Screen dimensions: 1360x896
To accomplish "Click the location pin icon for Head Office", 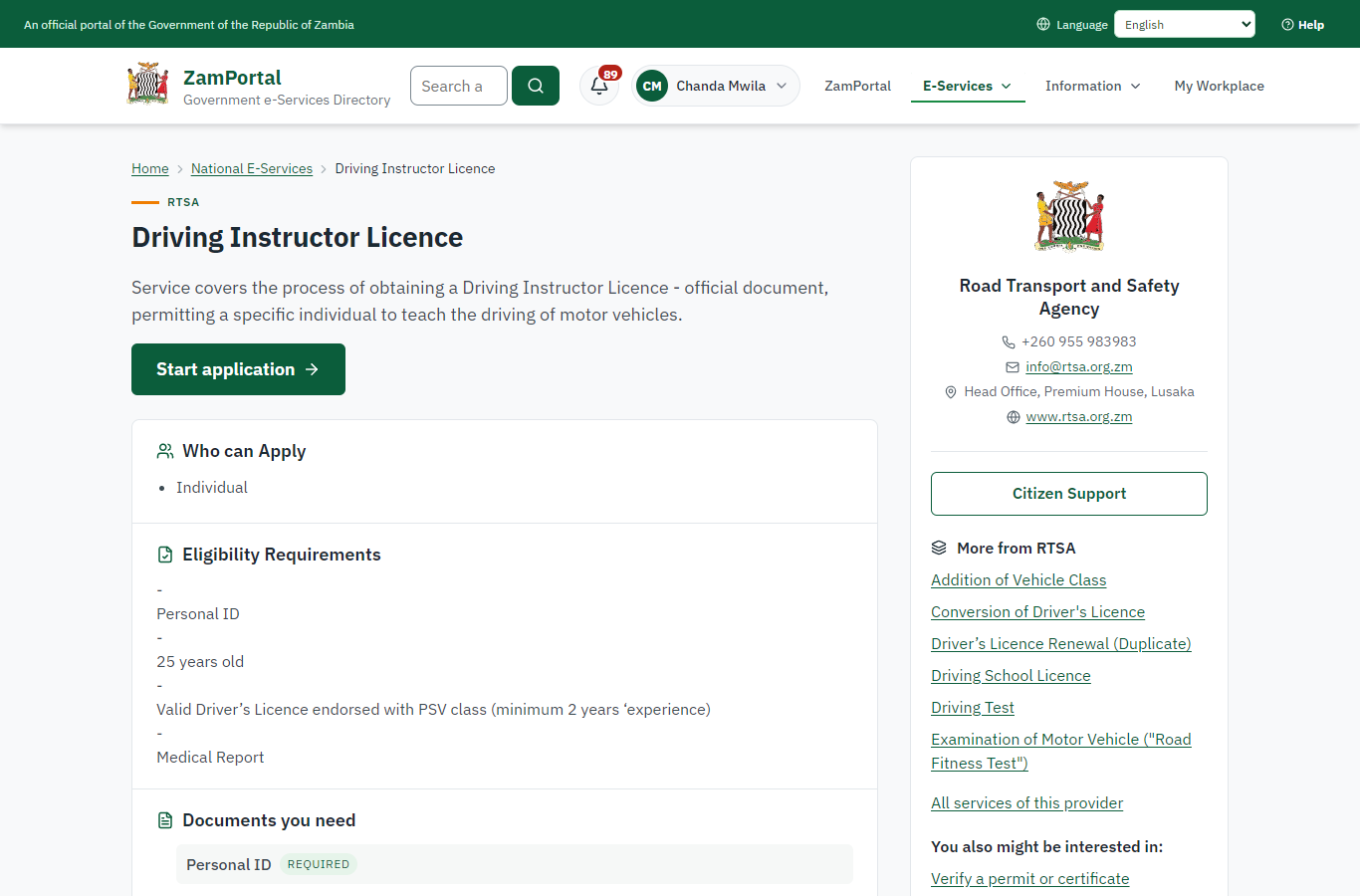I will point(951,392).
